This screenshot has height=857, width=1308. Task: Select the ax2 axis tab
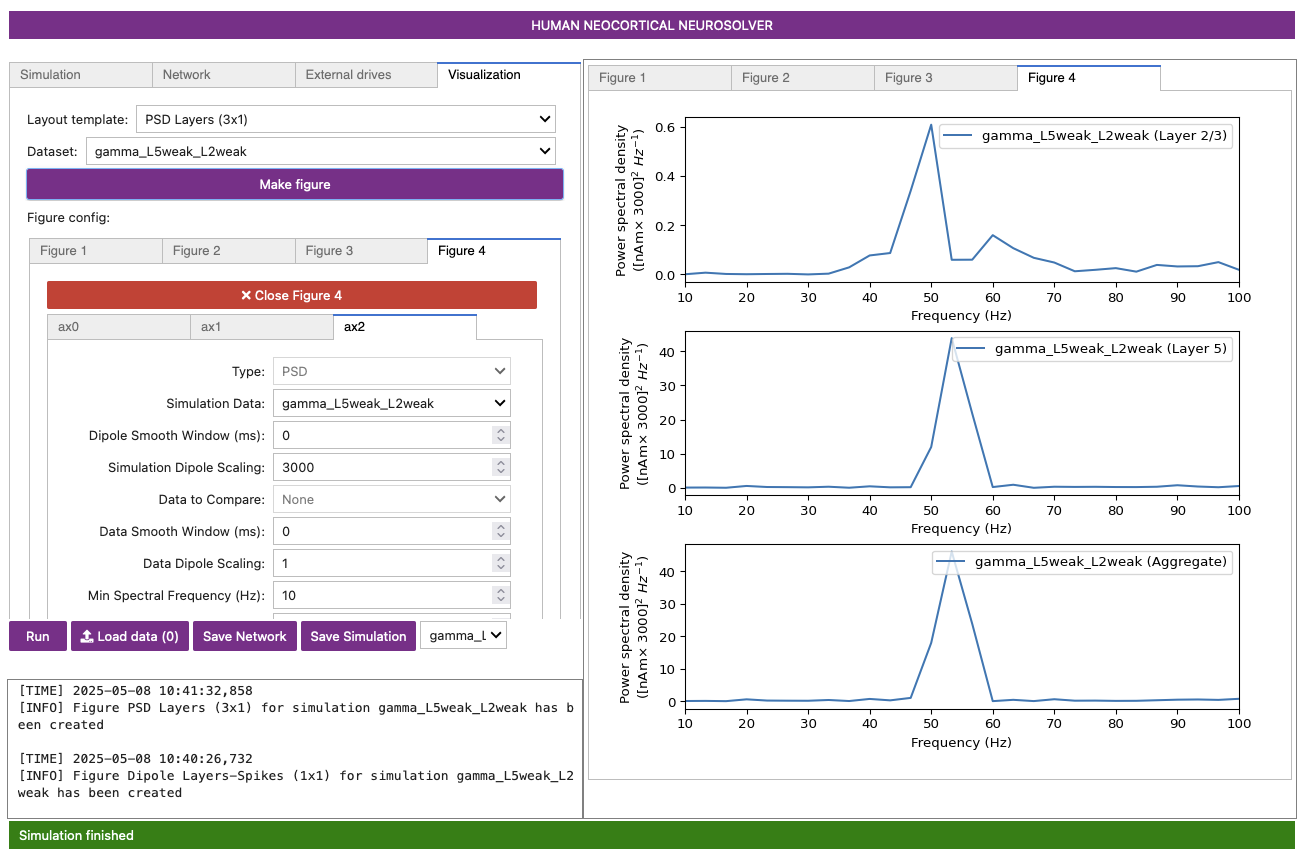pos(405,327)
